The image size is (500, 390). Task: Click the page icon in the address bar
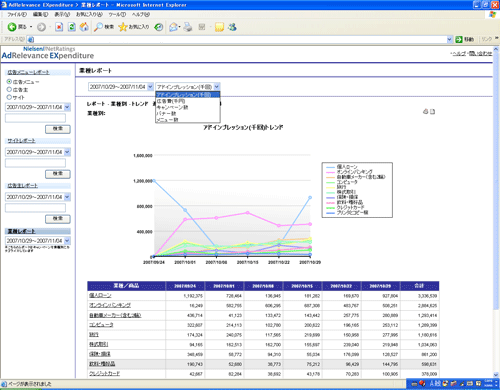click(x=31, y=39)
